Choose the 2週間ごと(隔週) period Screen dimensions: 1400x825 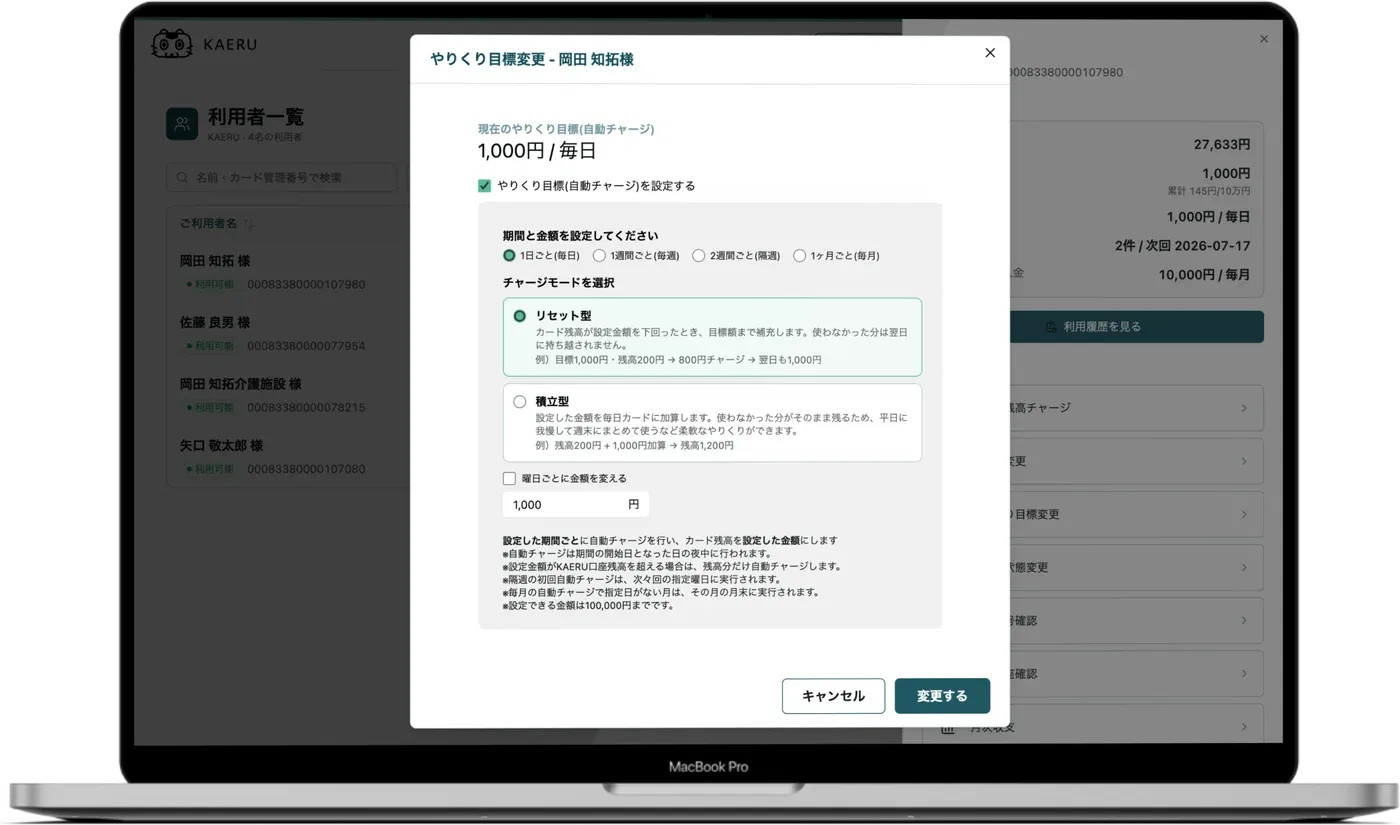pos(699,255)
